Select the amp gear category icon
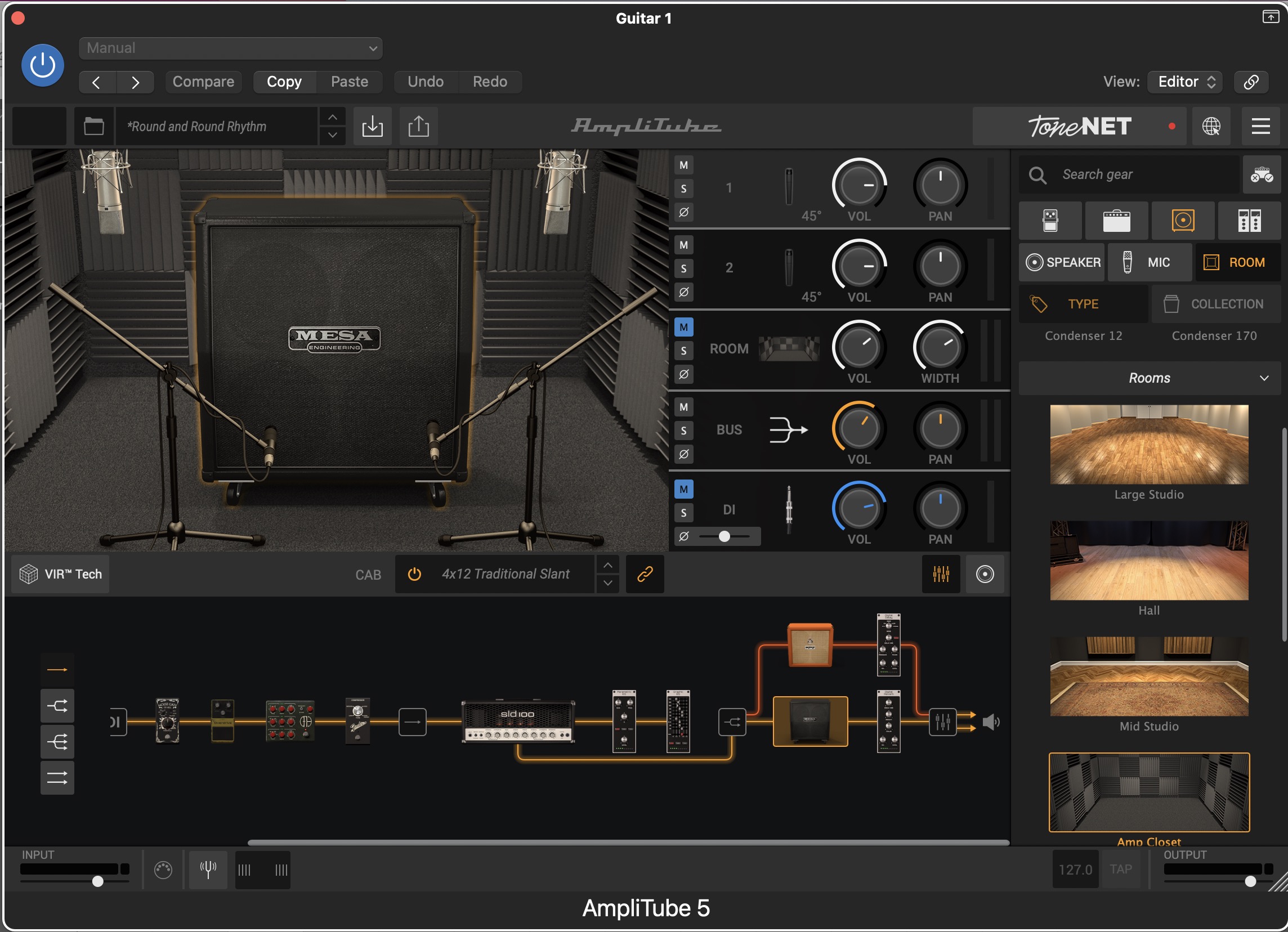The width and height of the screenshot is (1288, 932). (x=1116, y=221)
